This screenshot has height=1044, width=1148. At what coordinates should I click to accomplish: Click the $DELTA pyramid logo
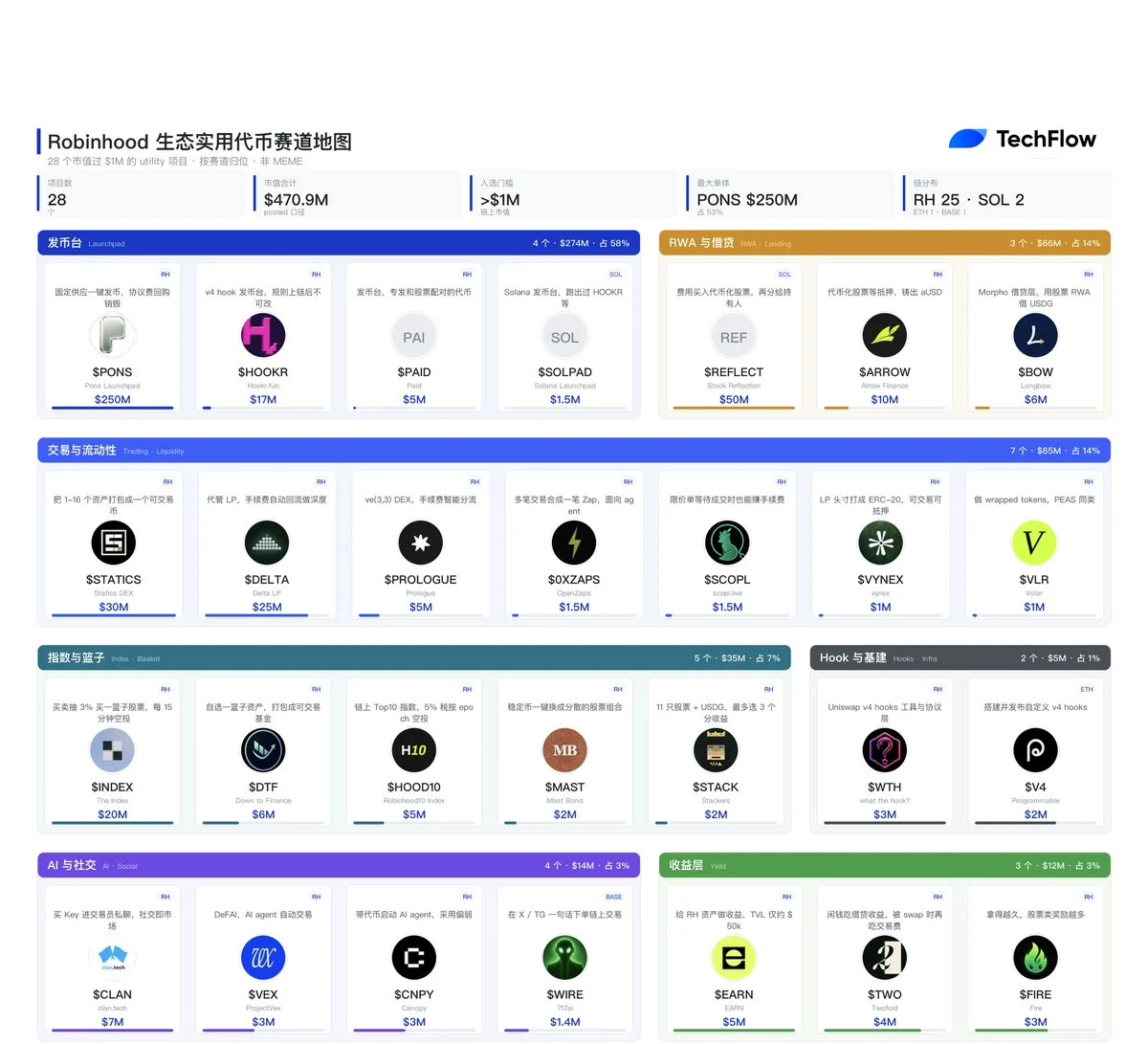[267, 544]
